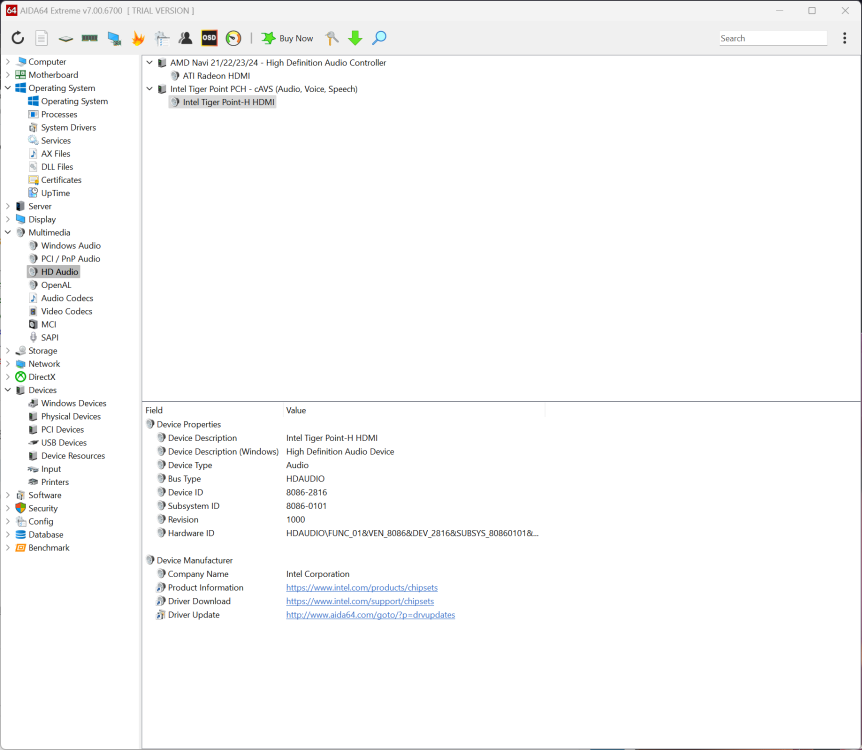Open the motherboard chip toolbar icon
862x750 pixels.
[65, 38]
